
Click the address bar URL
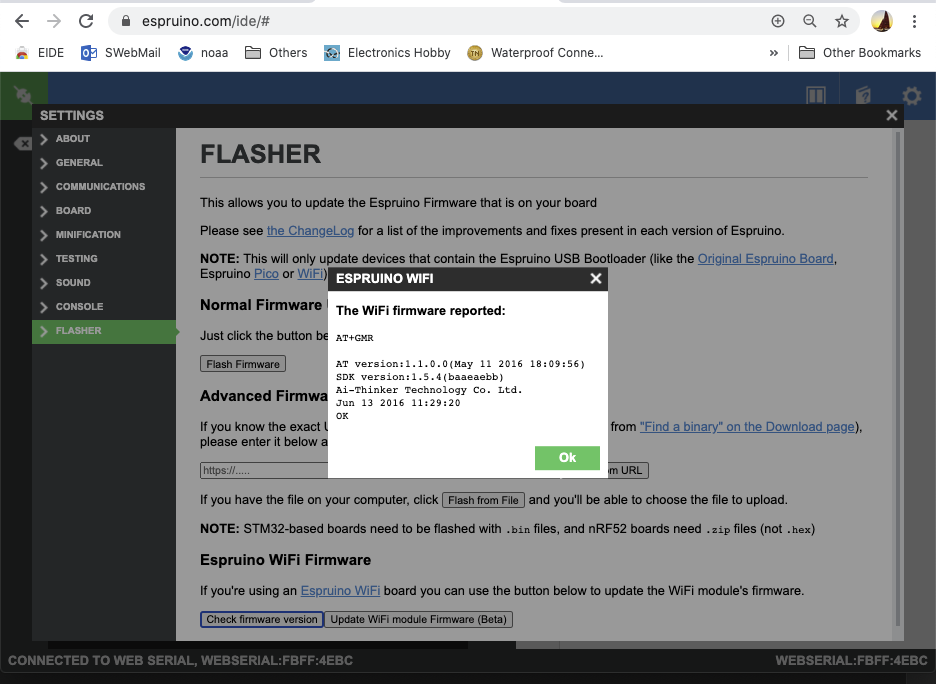coord(206,21)
